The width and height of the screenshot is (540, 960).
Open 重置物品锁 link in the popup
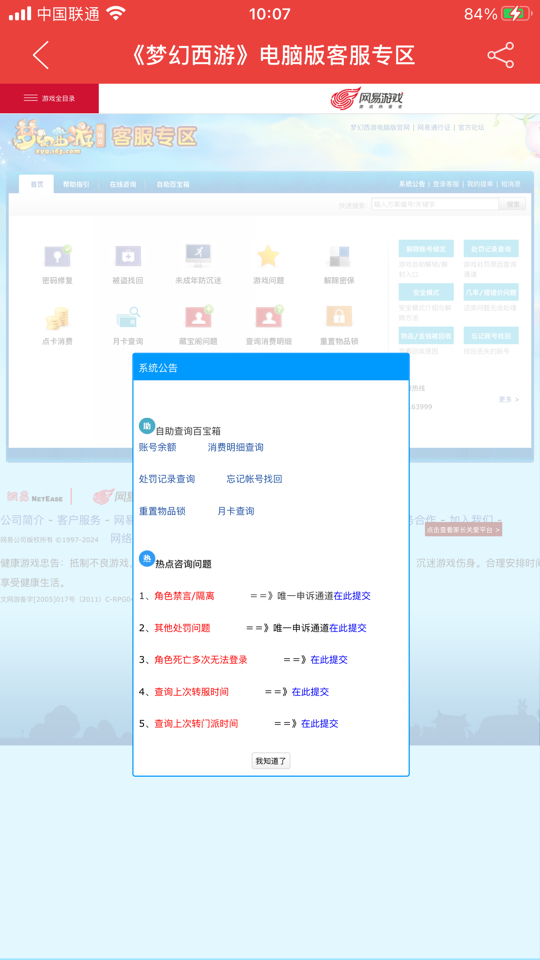(162, 511)
